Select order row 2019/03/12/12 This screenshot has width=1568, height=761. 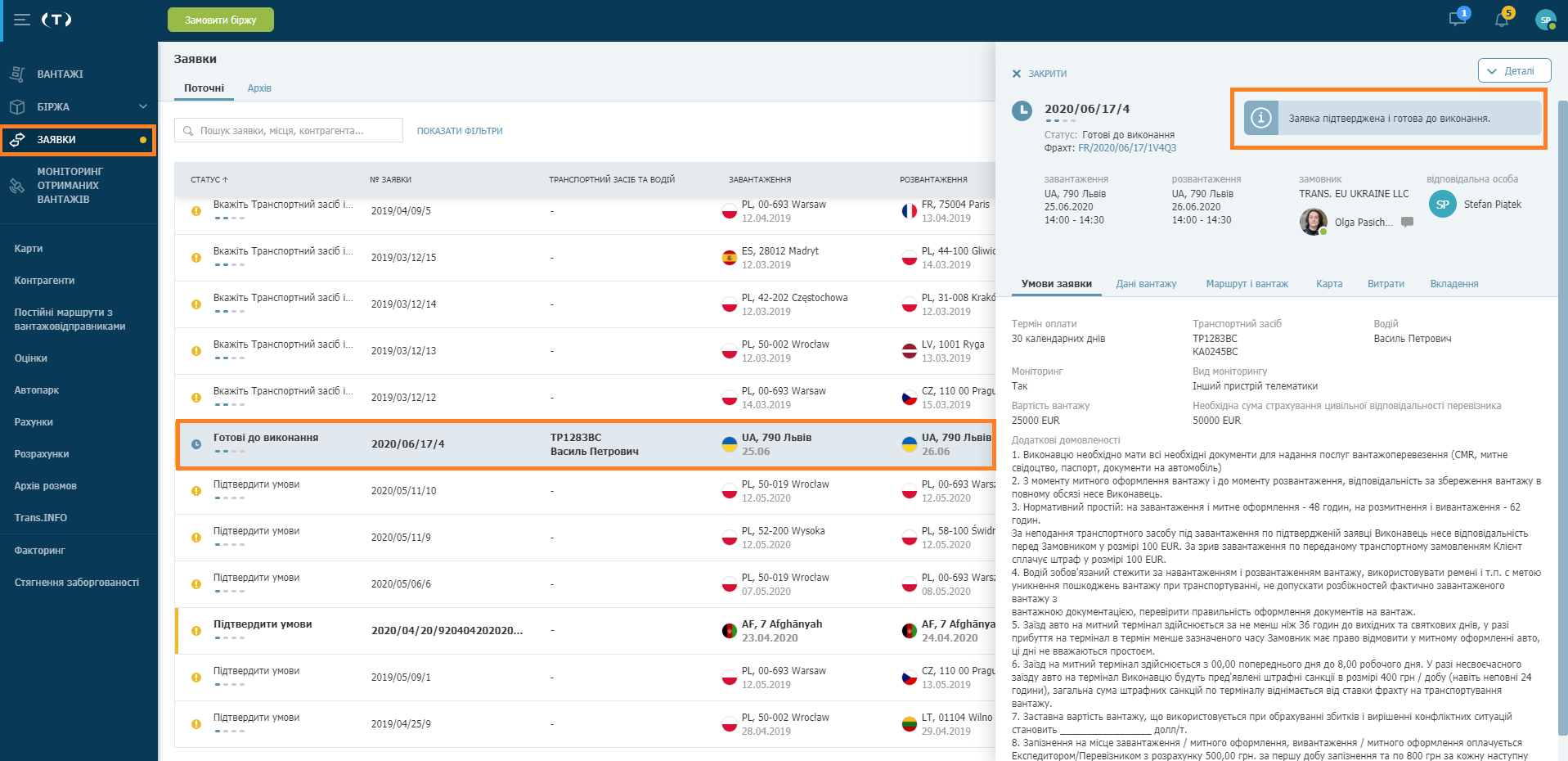click(585, 398)
